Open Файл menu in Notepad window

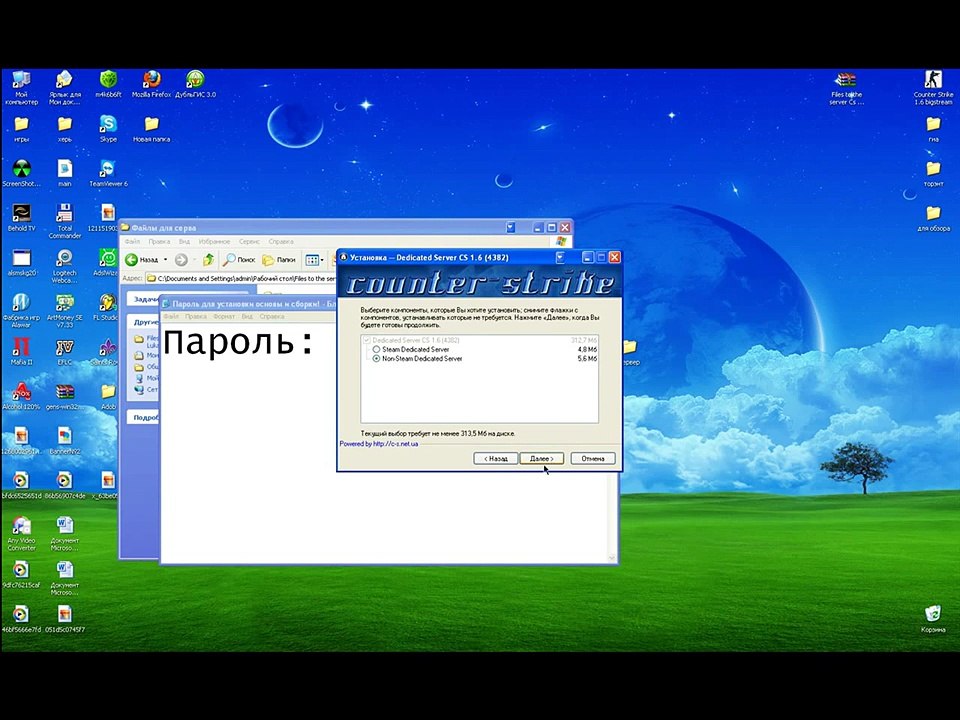[x=171, y=317]
